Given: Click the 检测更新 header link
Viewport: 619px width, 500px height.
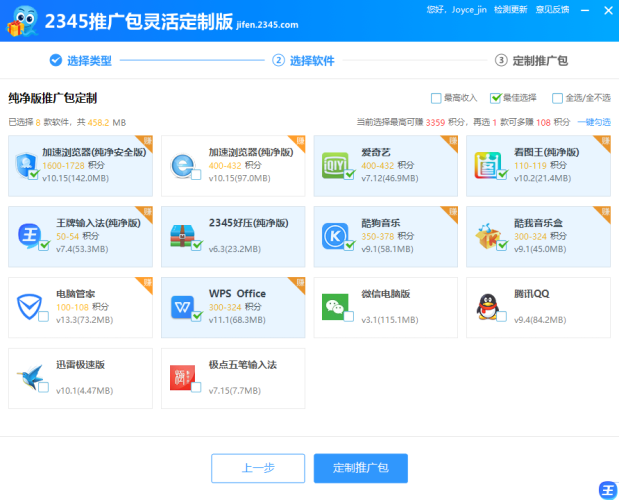Looking at the screenshot, I should point(510,10).
